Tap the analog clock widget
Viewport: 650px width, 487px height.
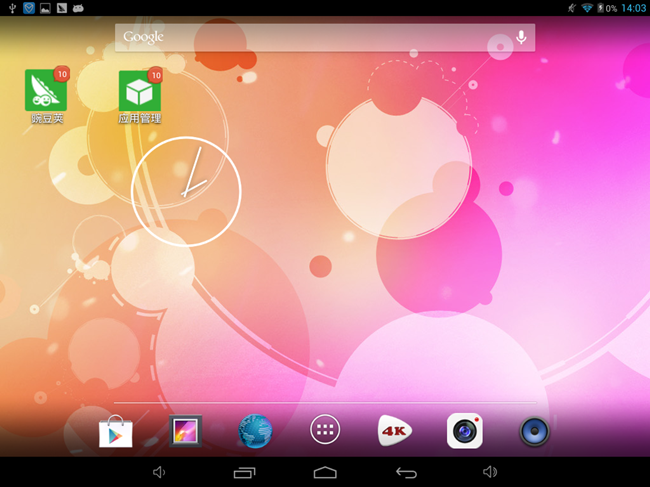[x=186, y=191]
